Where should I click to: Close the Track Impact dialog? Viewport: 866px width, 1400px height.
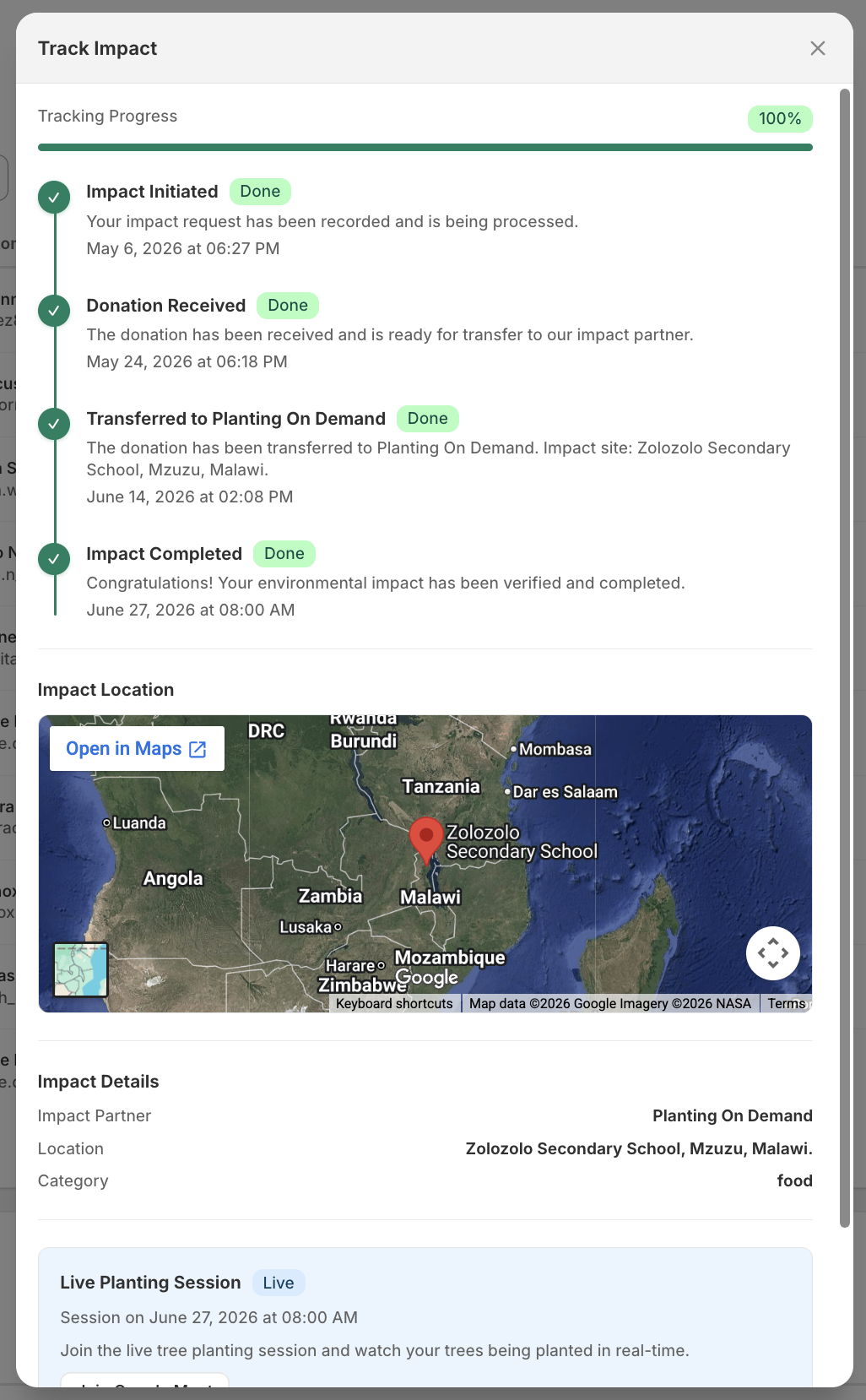tap(817, 48)
